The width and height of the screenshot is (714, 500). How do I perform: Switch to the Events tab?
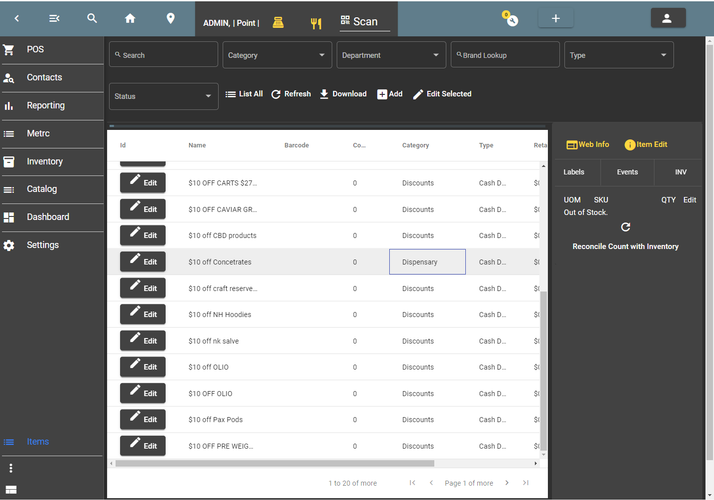[627, 172]
